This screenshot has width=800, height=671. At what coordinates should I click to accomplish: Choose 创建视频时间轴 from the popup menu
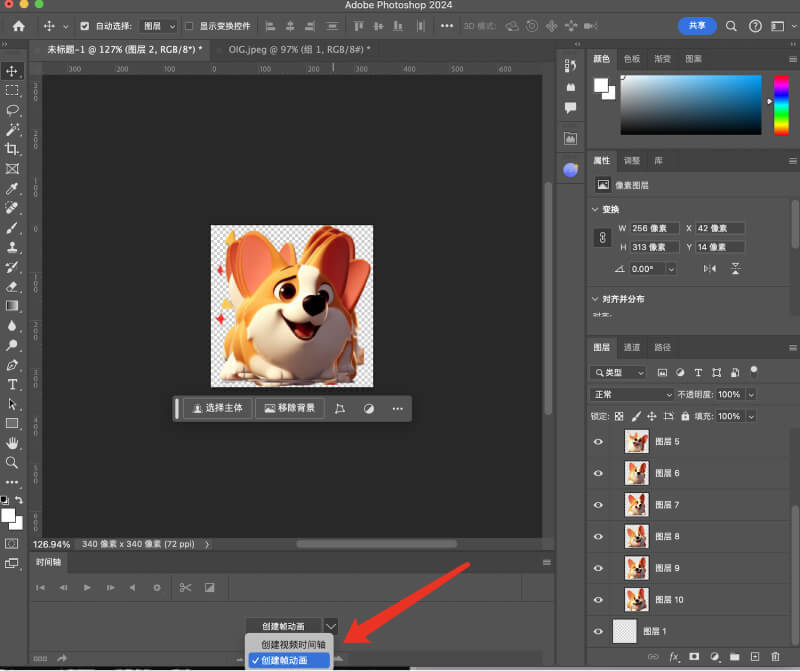tap(293, 644)
